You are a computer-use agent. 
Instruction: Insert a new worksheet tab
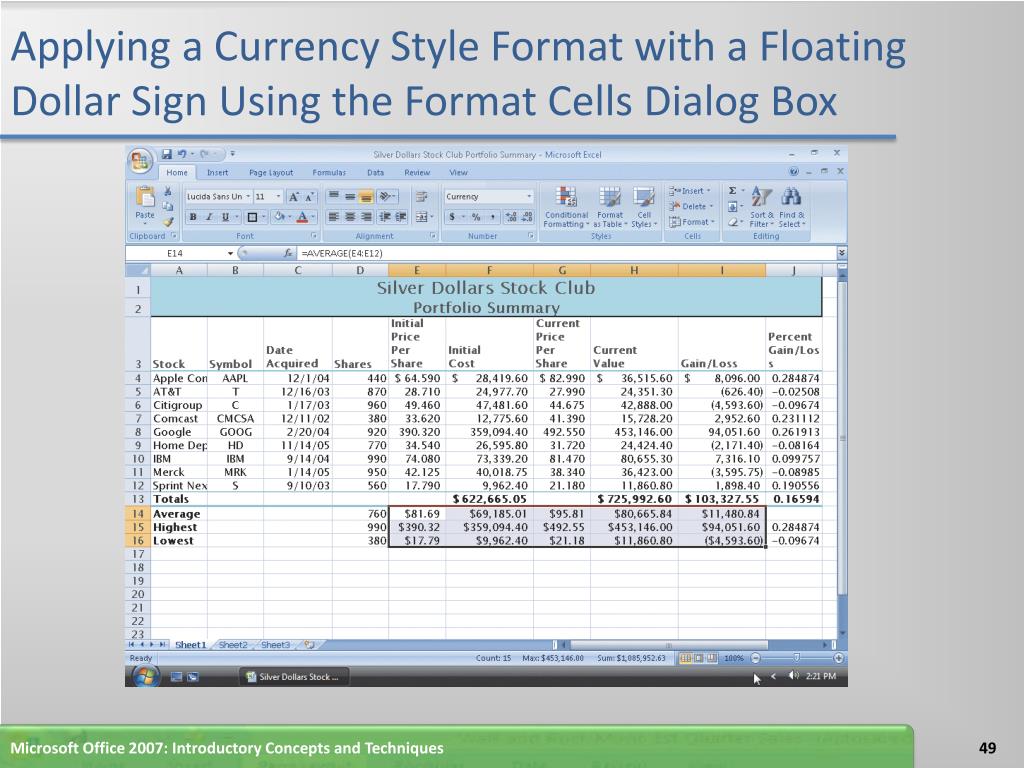click(x=310, y=645)
